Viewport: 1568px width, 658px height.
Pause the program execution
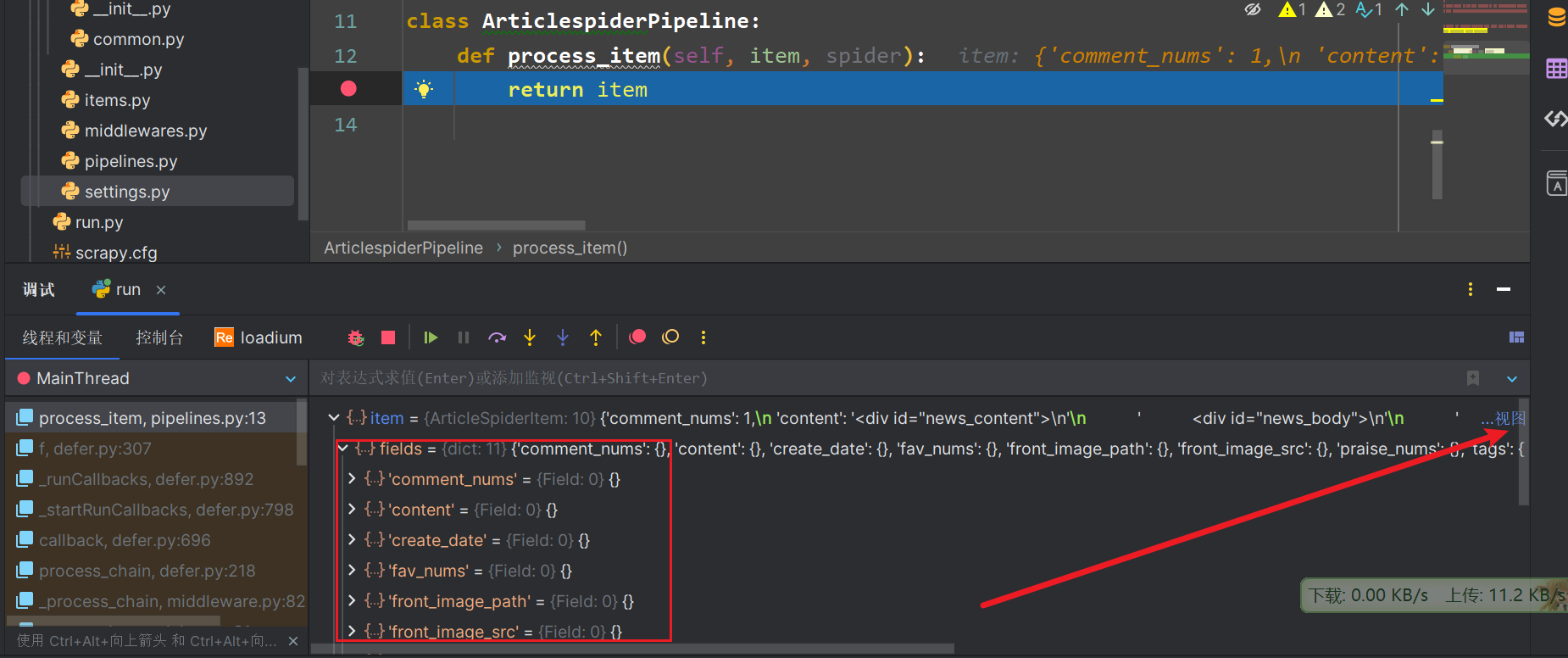point(464,337)
